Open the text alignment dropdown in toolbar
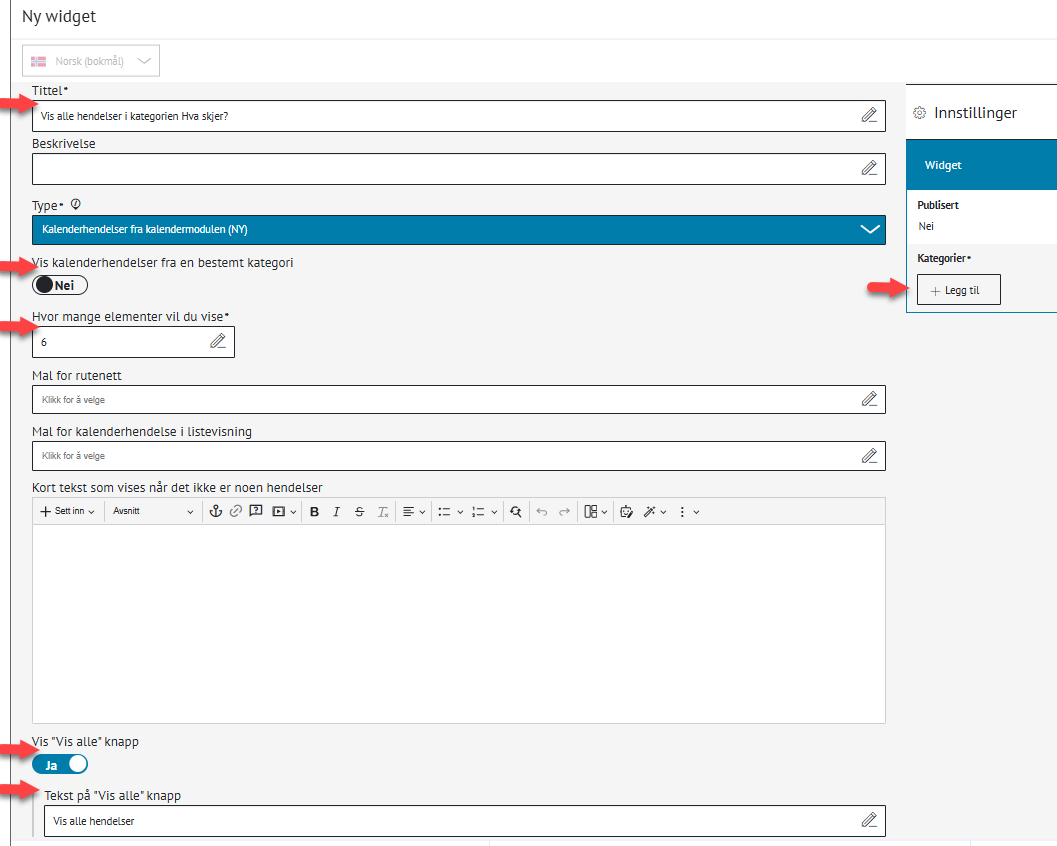This screenshot has height=846, width=1057. click(x=414, y=511)
